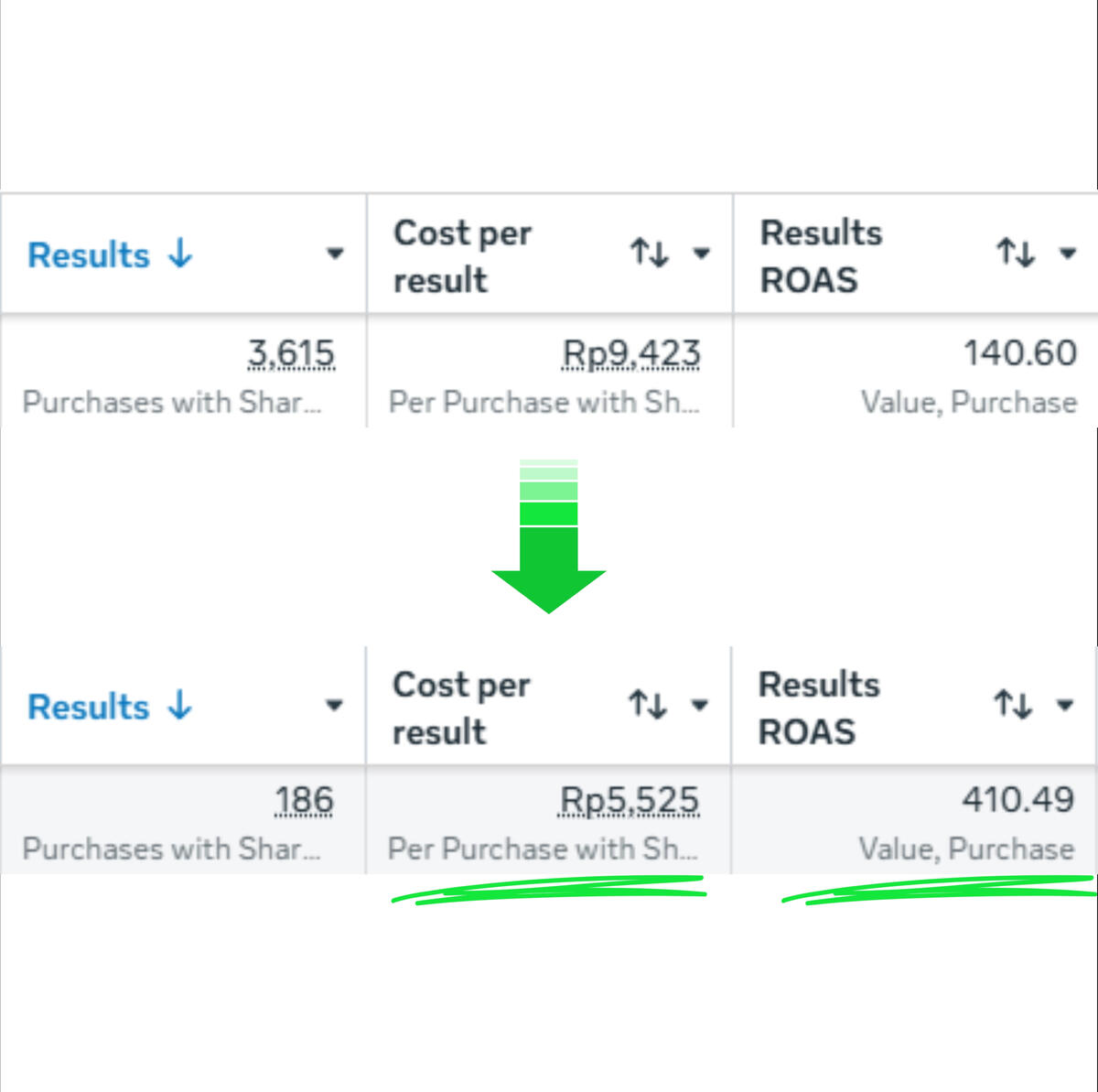Click the green downward arrow graphic
1098x1092 pixels.
549,536
